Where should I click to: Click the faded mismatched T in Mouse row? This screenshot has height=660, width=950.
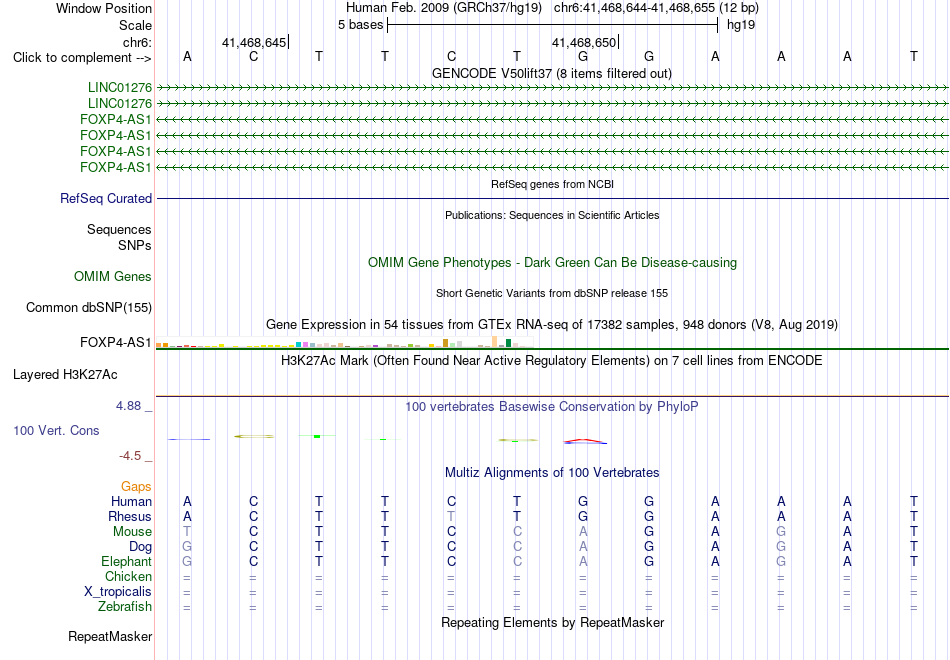(x=187, y=532)
